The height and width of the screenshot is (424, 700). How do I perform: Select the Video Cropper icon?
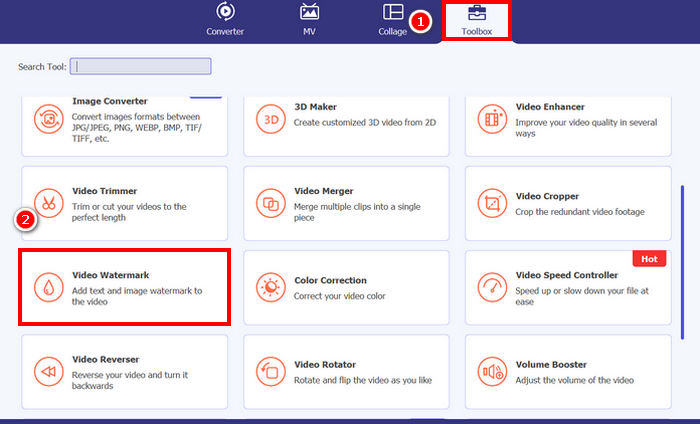pos(493,203)
